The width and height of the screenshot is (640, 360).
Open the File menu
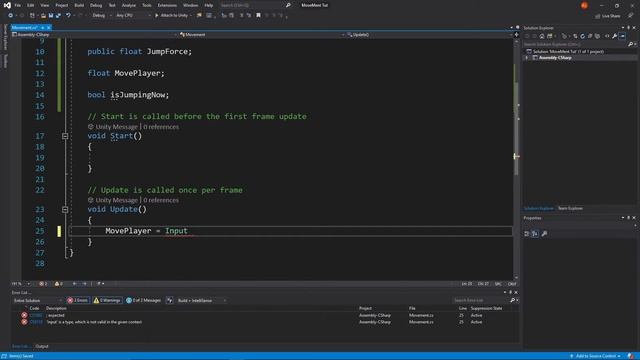[x=18, y=5]
